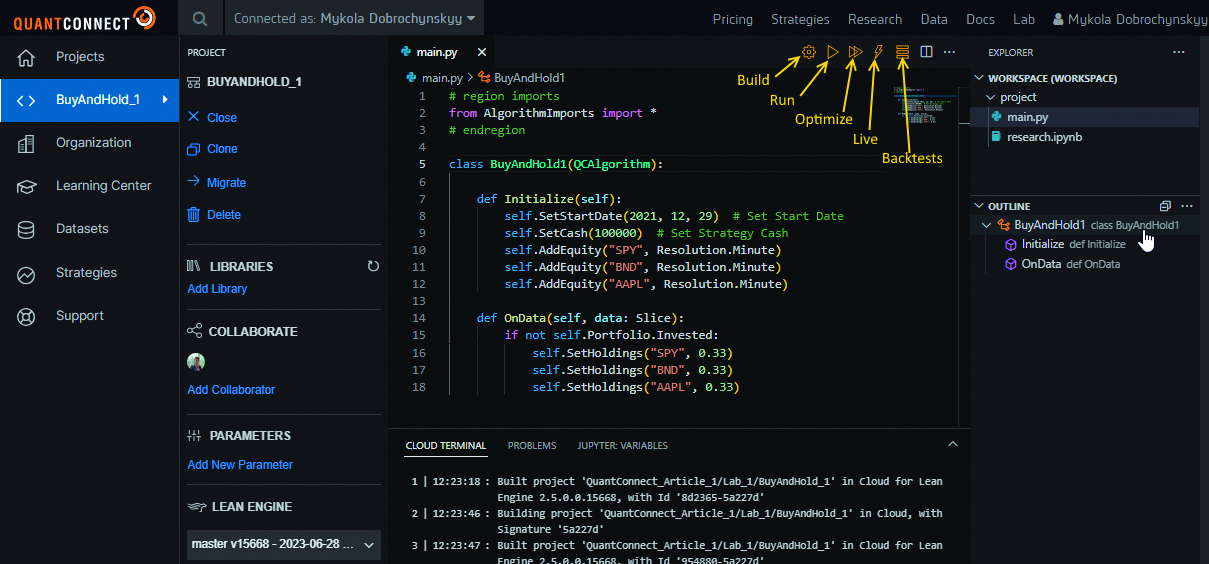Screen dimensions: 1209x564
Task: Select the Cloud Terminal tab
Action: click(446, 446)
